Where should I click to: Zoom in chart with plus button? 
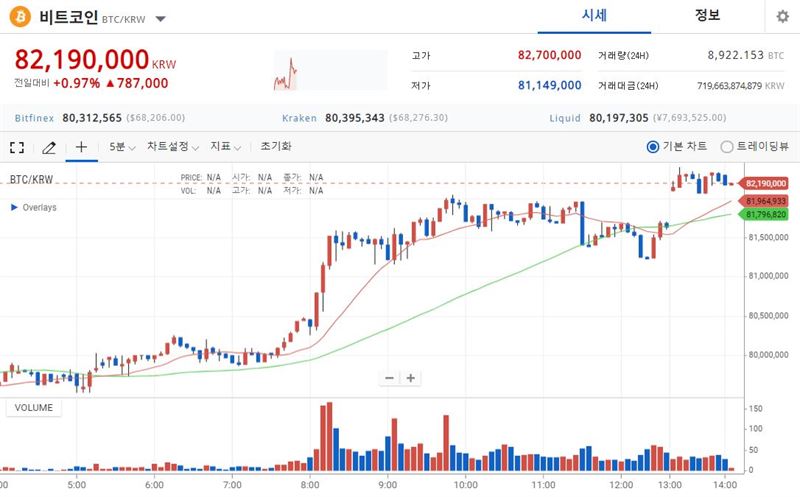[411, 378]
